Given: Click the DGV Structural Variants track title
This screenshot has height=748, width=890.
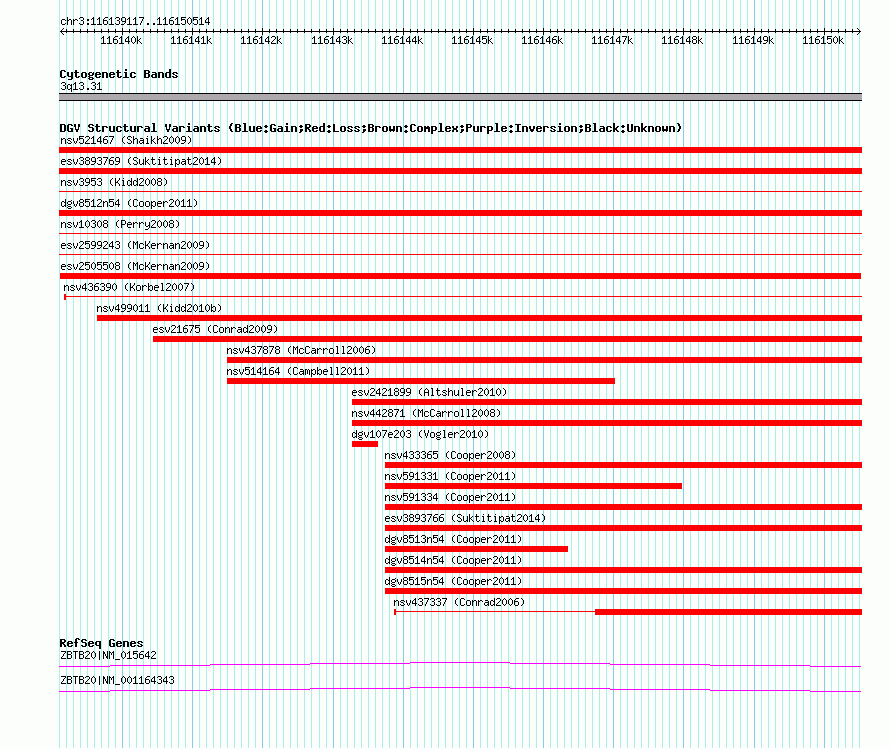Looking at the screenshot, I should tap(370, 128).
